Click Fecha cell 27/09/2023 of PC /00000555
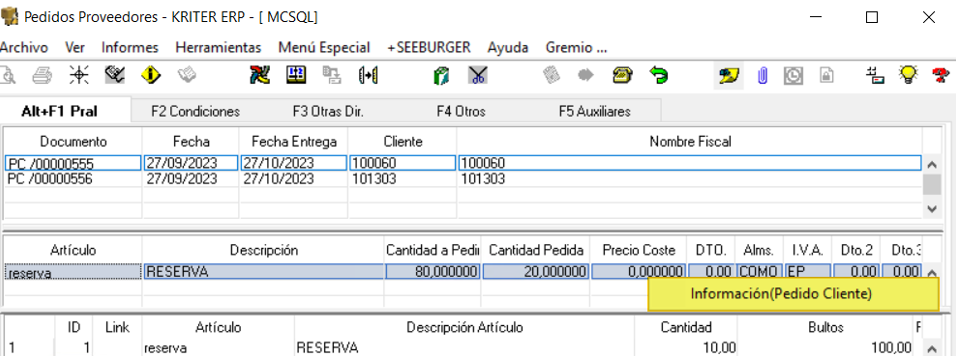956x363 pixels. [190, 164]
